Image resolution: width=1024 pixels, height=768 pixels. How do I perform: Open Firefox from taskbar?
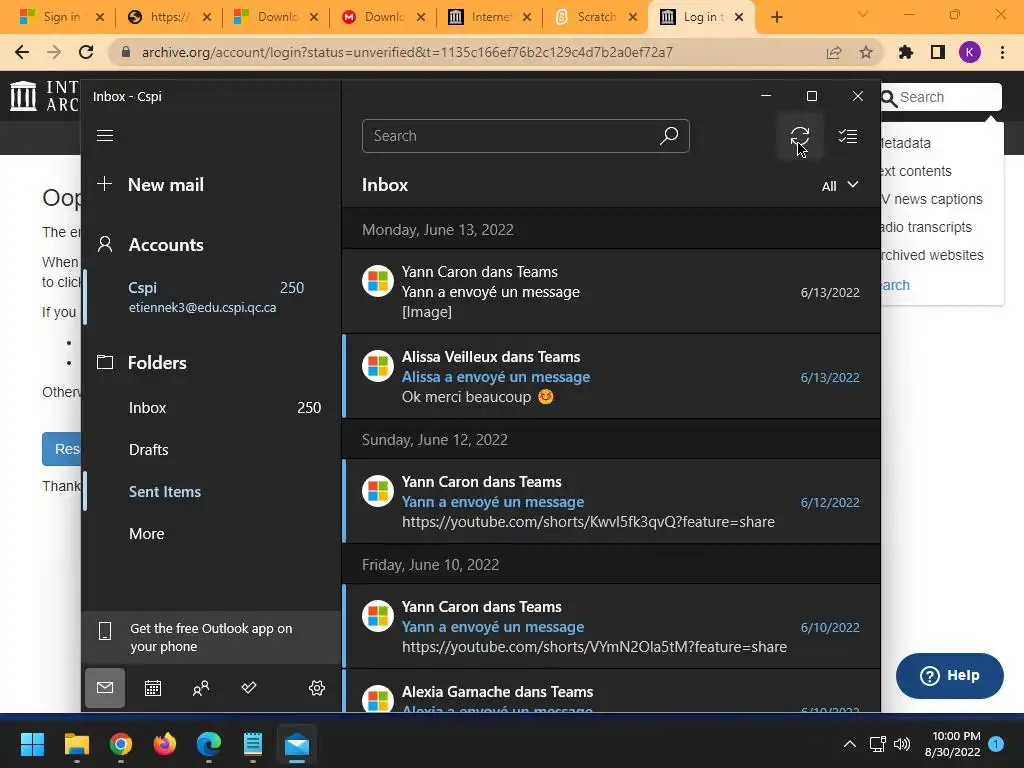pos(165,744)
